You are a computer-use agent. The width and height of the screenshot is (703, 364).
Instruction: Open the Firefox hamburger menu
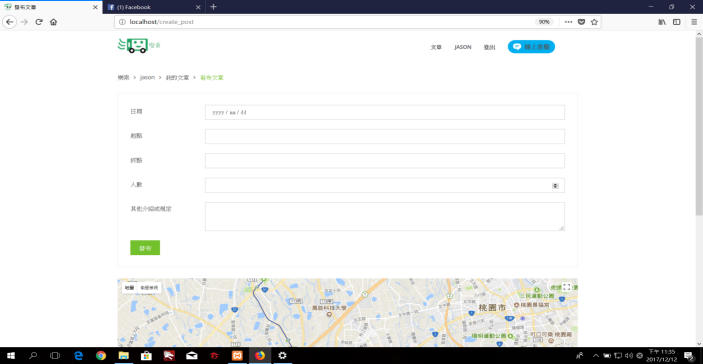(694, 22)
